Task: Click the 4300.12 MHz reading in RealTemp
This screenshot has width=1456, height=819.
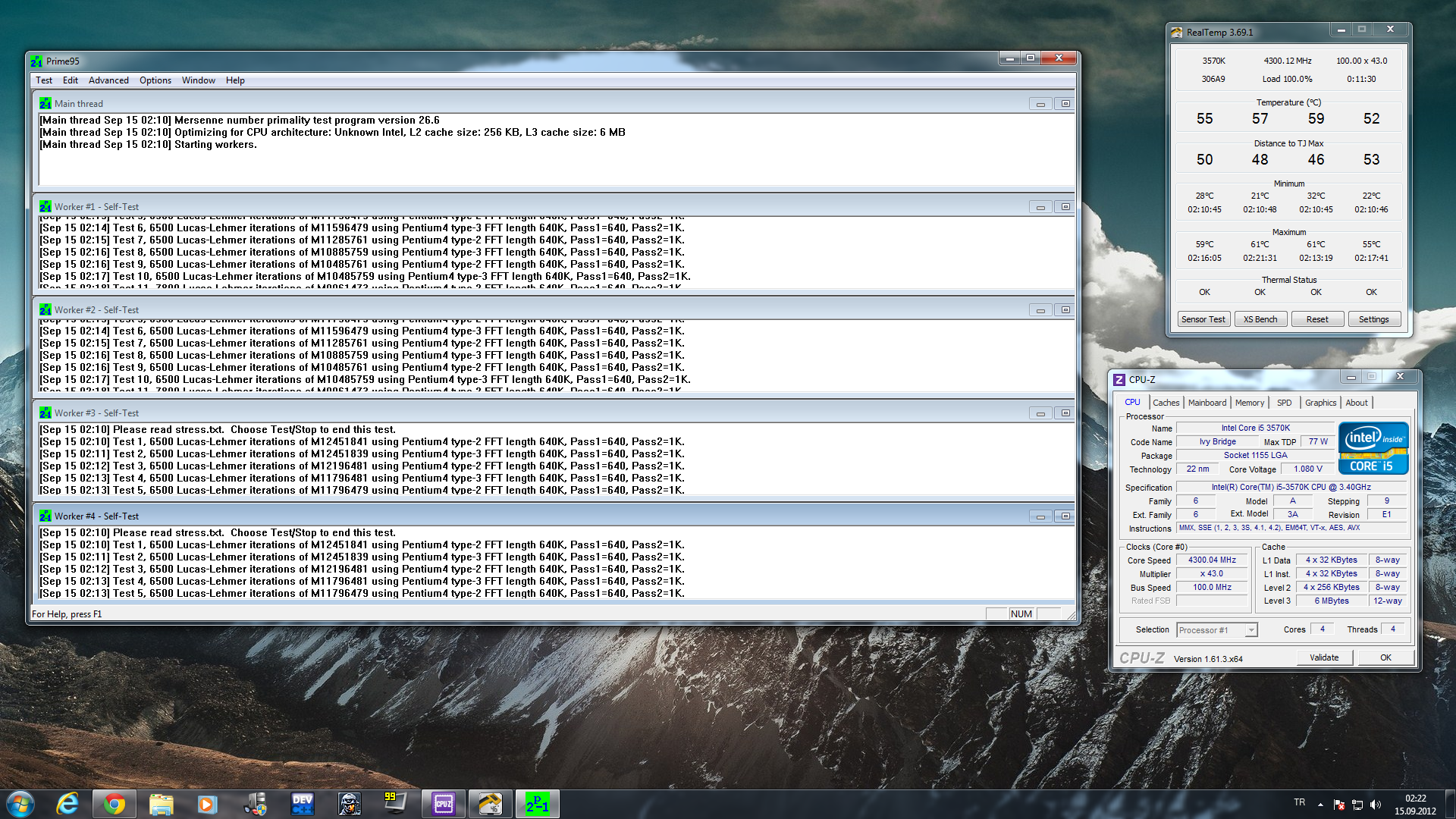Action: [1288, 61]
